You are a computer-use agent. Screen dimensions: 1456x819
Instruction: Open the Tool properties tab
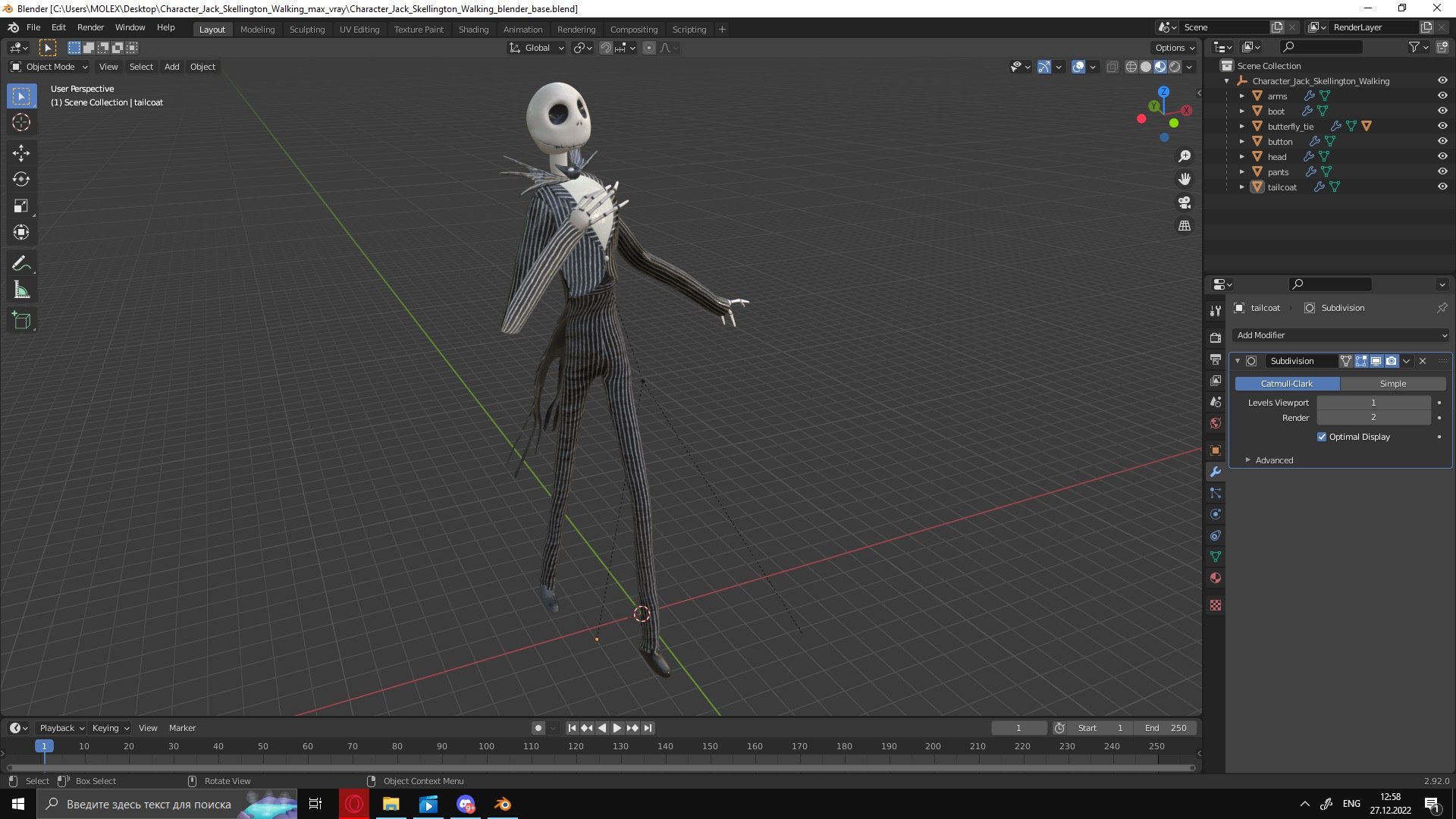pos(1216,311)
